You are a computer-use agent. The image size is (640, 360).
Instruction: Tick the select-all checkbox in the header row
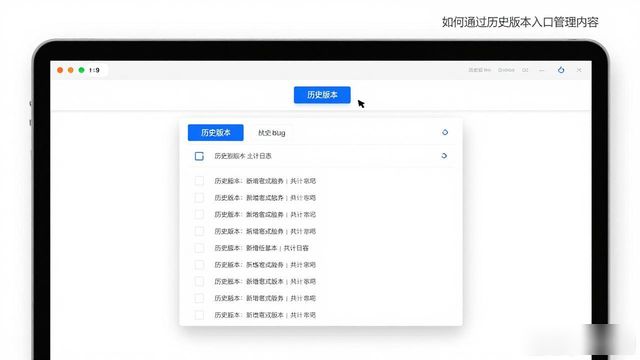pos(199,156)
